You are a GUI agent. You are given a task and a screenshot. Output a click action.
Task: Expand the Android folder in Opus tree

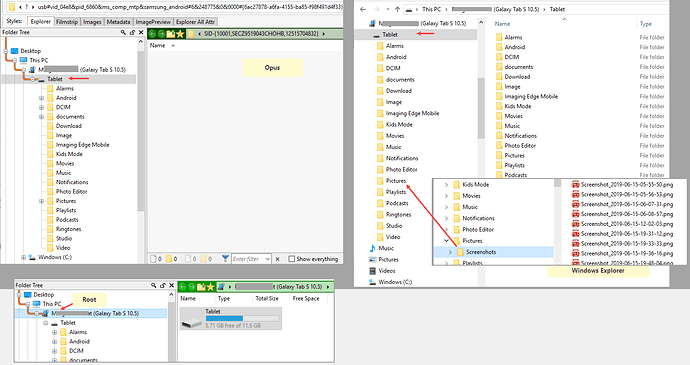pyautogui.click(x=41, y=98)
